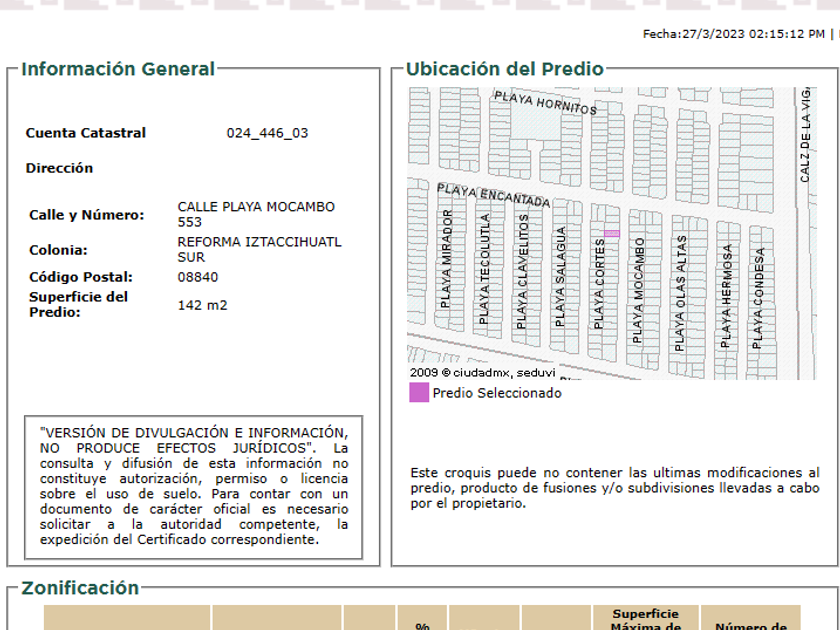The width and height of the screenshot is (840, 630).
Task: Click PLAYA CORTES street label on map
Action: click(599, 284)
